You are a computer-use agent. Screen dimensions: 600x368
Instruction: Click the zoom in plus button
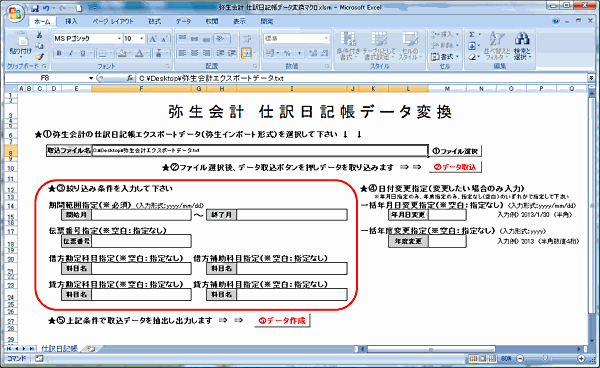[581, 358]
